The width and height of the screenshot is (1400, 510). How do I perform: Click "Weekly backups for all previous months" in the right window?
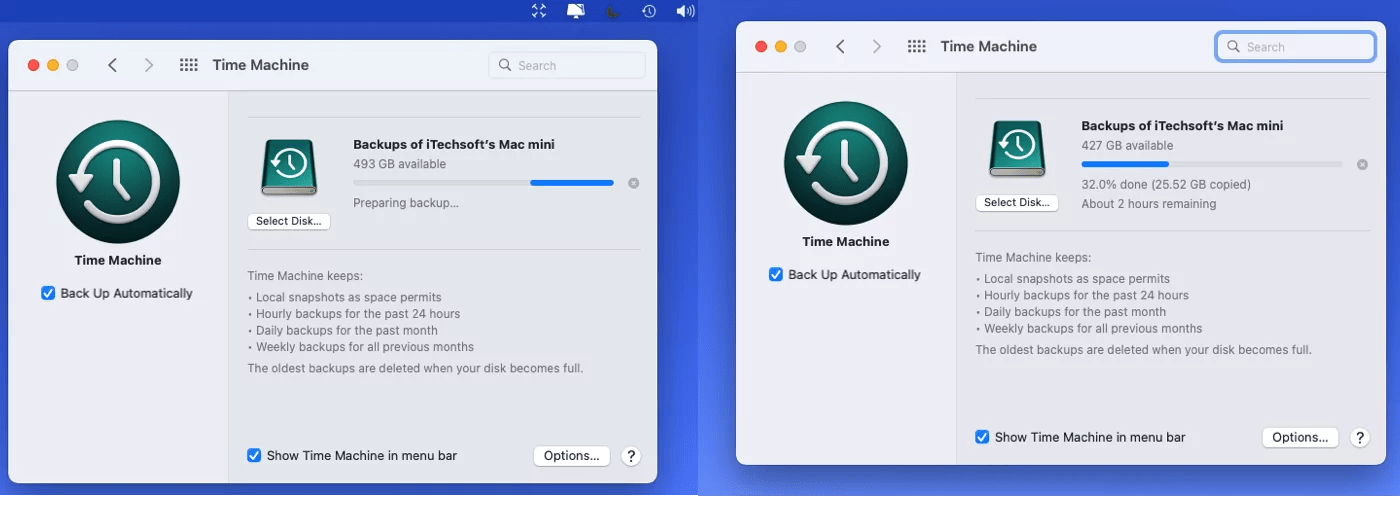click(1093, 328)
